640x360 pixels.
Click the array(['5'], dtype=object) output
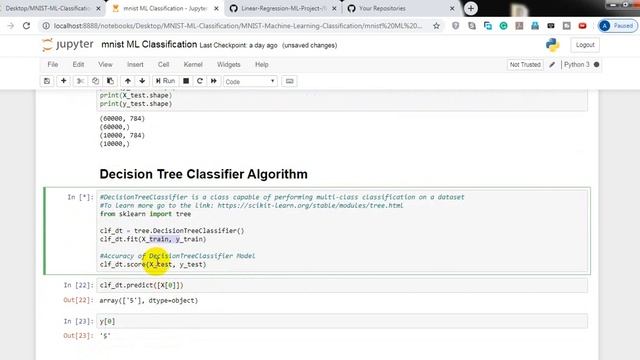point(149,300)
